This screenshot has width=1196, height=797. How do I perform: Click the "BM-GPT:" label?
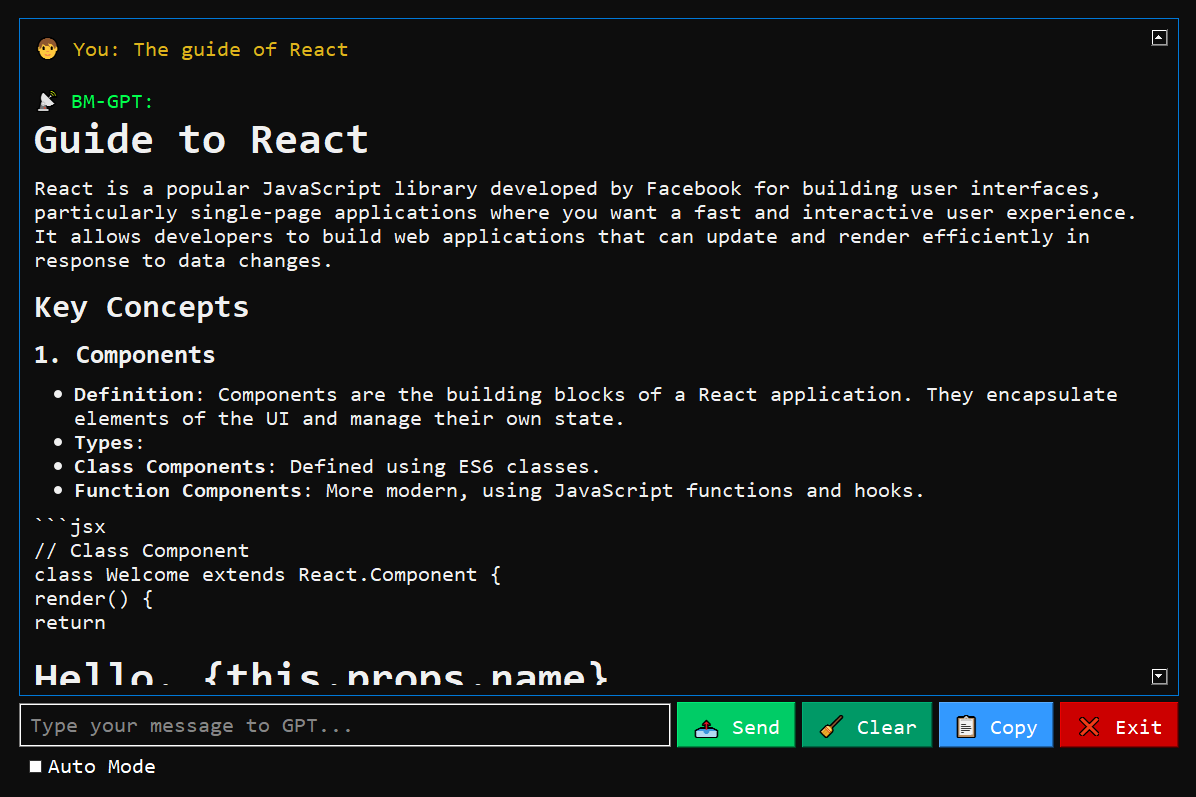tap(112, 101)
